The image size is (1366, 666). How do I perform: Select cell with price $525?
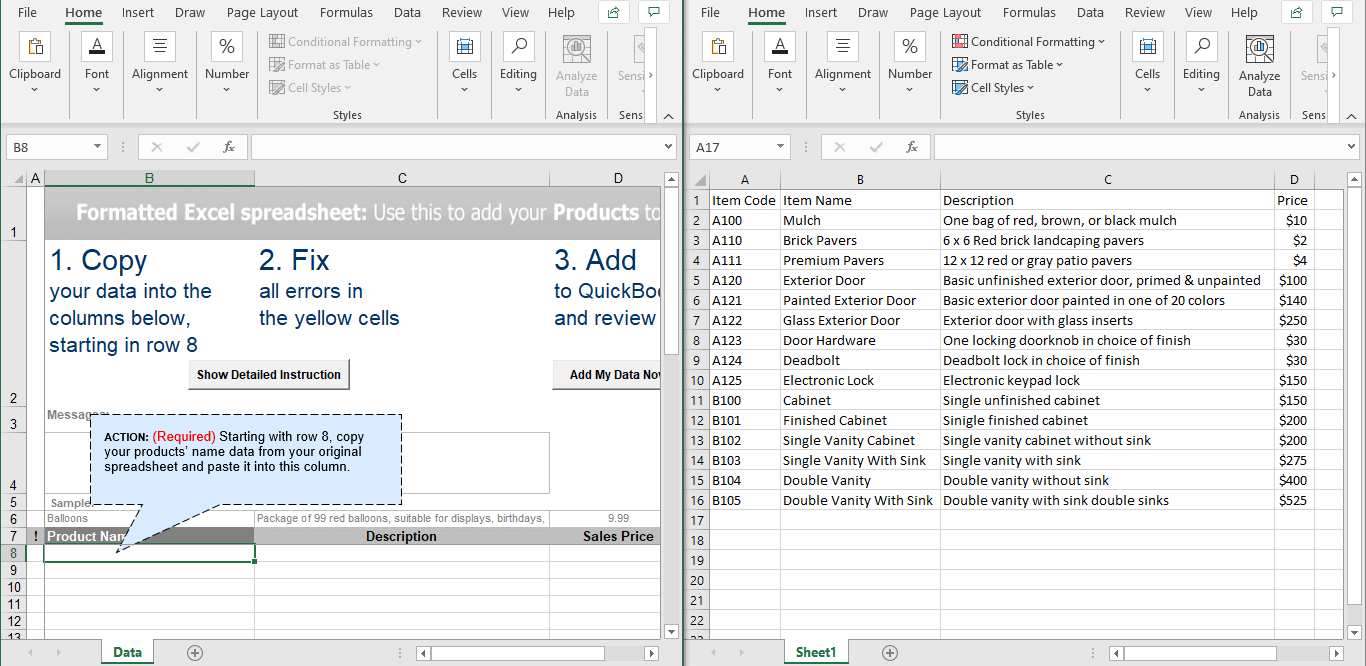pos(1294,500)
